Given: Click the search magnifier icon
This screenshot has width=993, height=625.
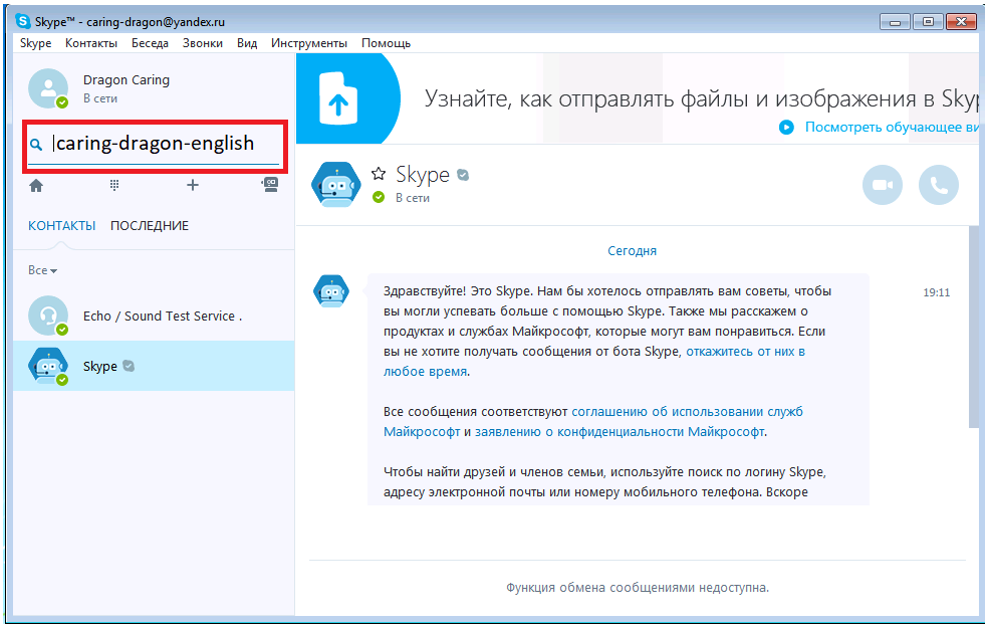Looking at the screenshot, I should click(36, 144).
